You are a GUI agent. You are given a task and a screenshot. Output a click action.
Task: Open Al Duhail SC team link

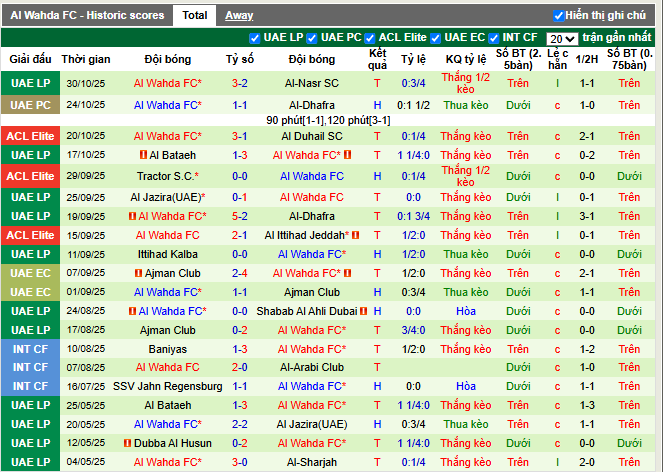point(312,136)
